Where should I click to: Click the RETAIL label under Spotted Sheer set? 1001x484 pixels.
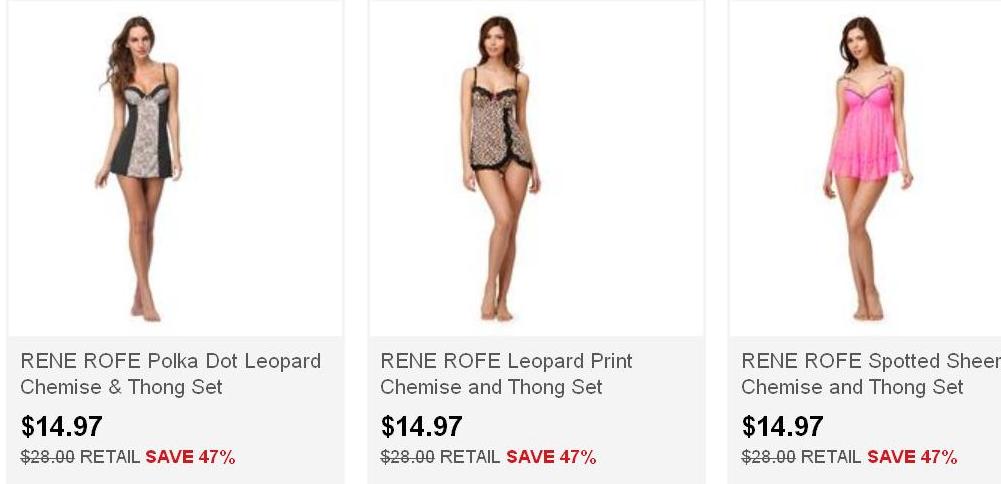click(831, 457)
